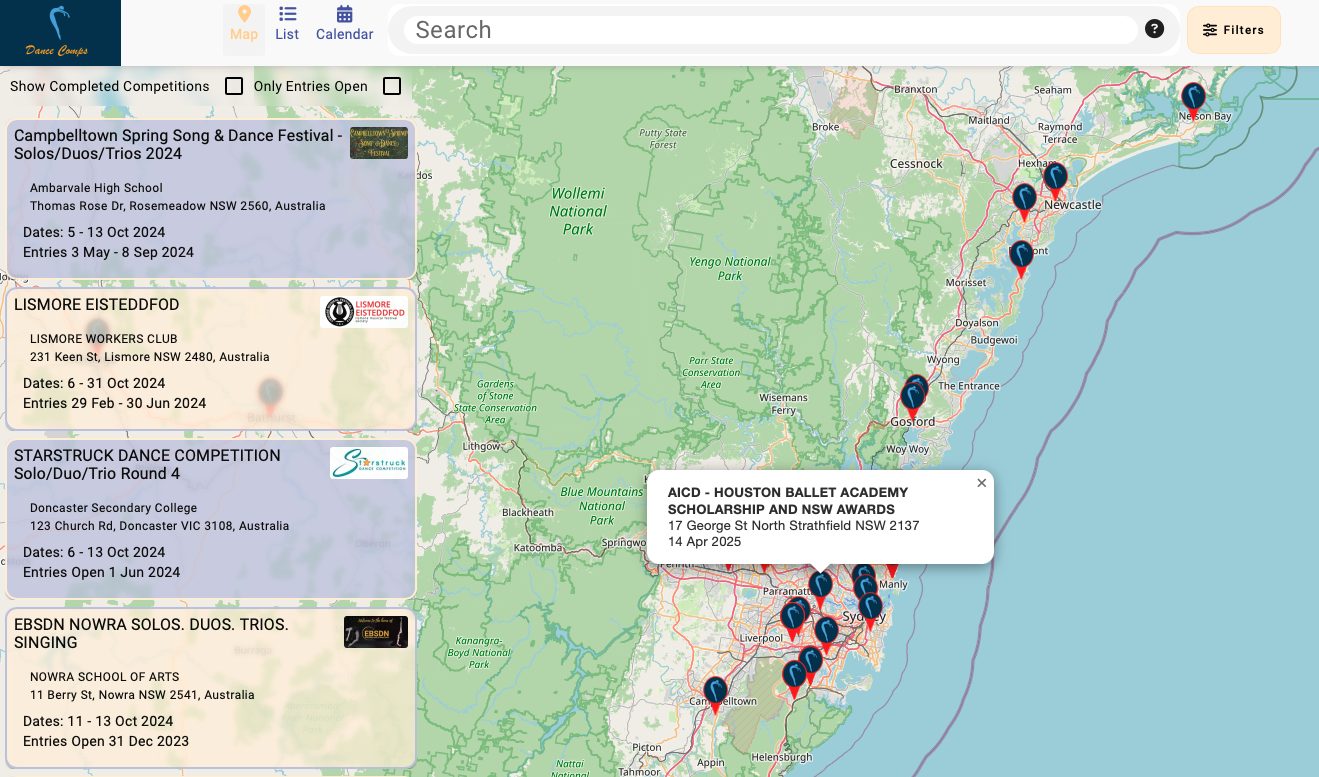The image size is (1319, 777).
Task: Select the Campbelltown map pin
Action: point(715,695)
